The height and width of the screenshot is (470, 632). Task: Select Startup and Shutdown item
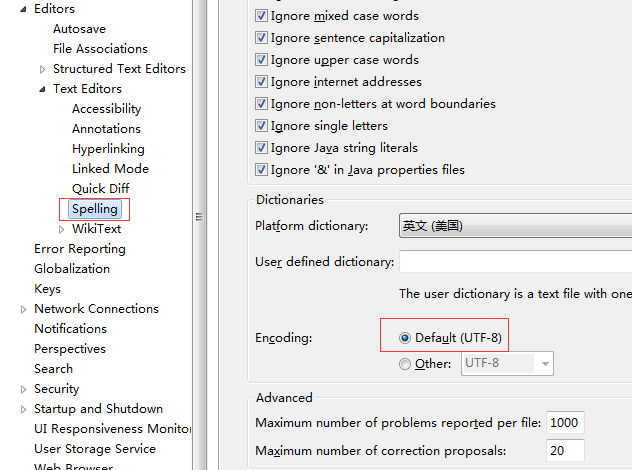pyautogui.click(x=99, y=409)
